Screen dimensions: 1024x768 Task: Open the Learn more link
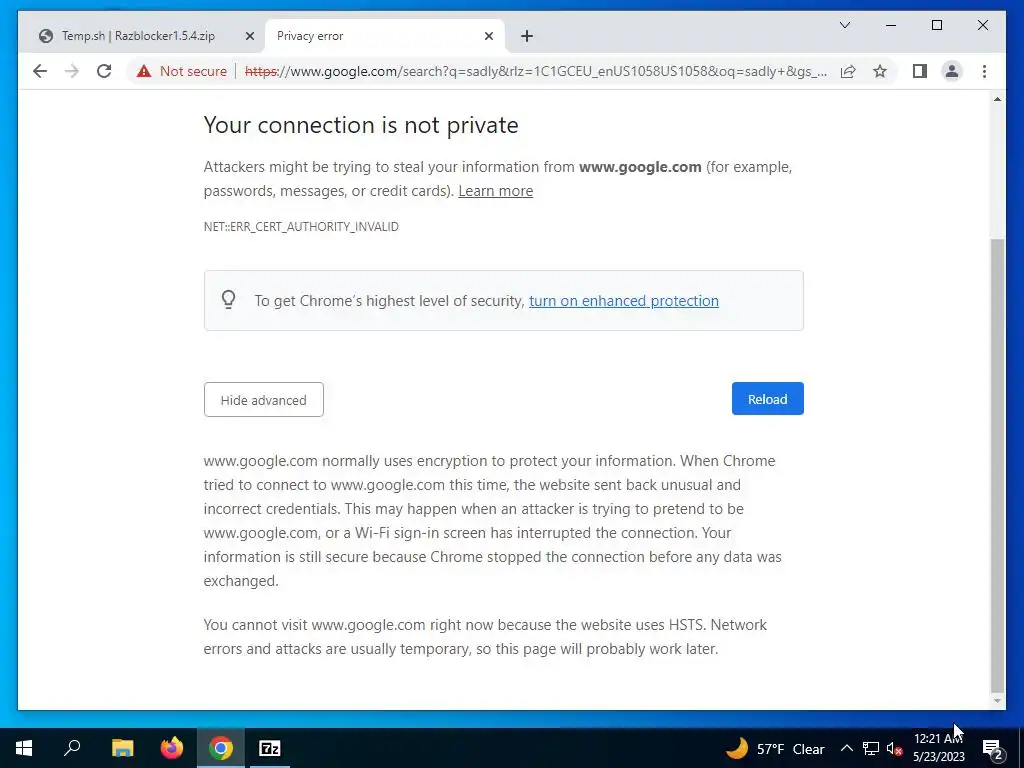[495, 191]
